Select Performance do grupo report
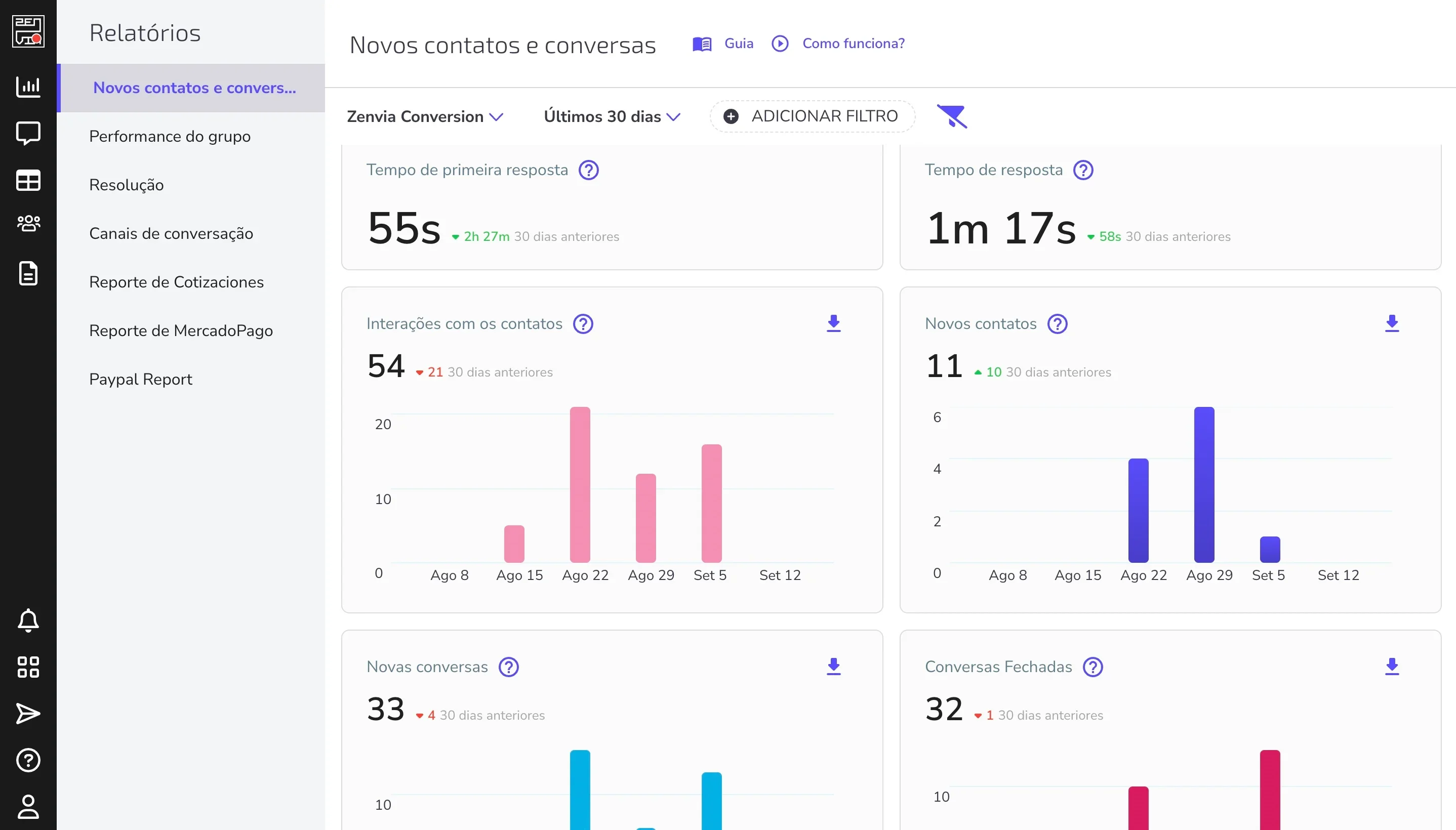 point(170,136)
